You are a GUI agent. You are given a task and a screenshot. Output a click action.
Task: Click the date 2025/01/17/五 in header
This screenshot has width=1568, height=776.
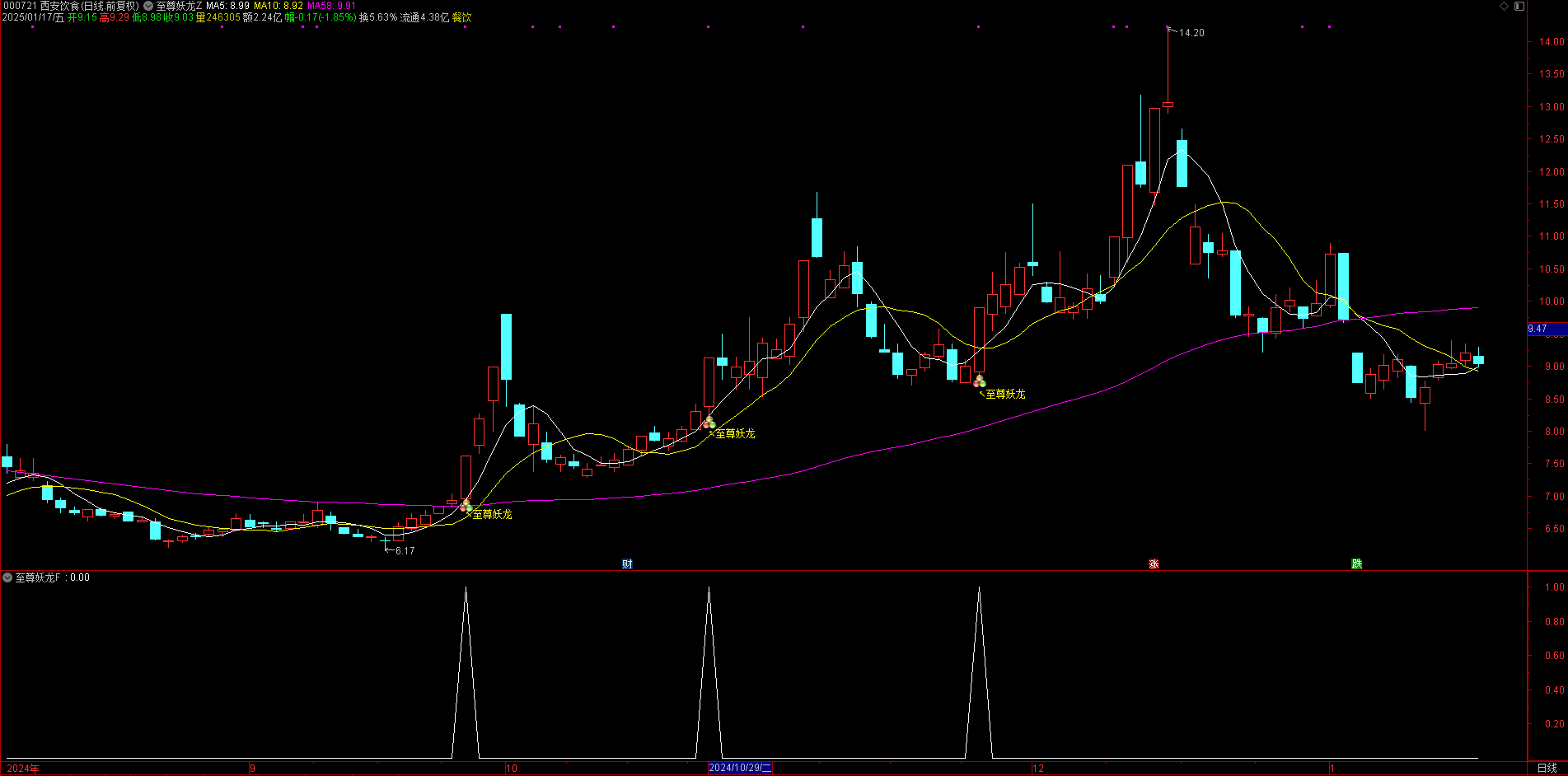[x=33, y=17]
